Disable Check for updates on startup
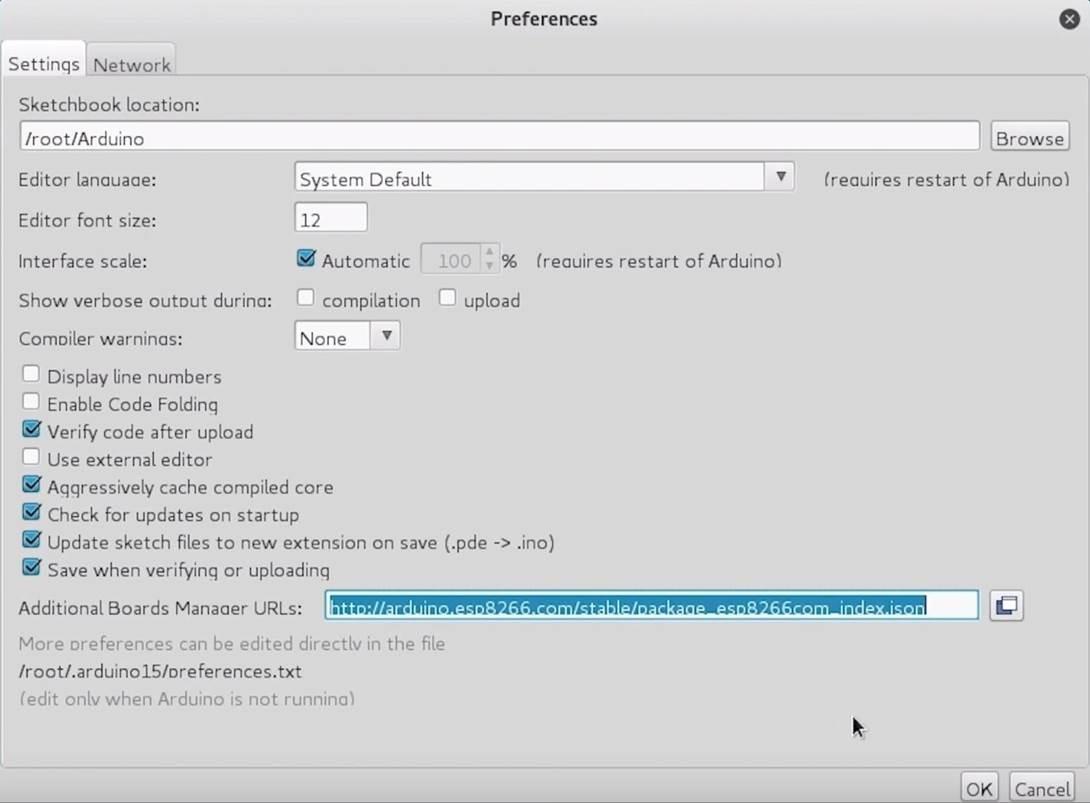This screenshot has height=803, width=1090. 31,514
